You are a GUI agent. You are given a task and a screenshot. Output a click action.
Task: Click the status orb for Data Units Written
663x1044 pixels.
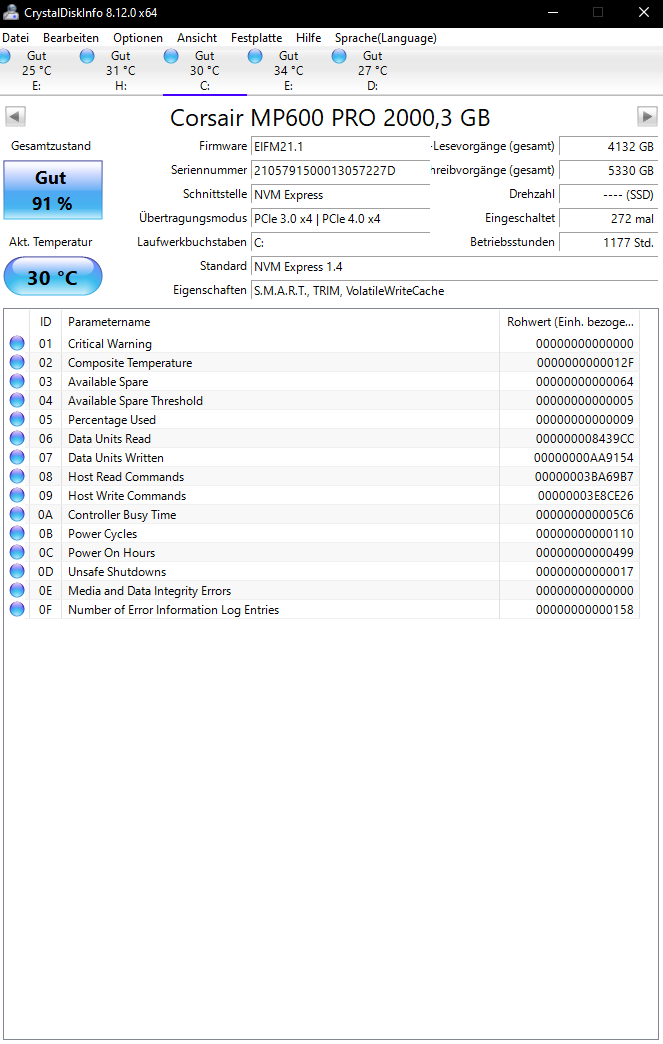pos(17,457)
